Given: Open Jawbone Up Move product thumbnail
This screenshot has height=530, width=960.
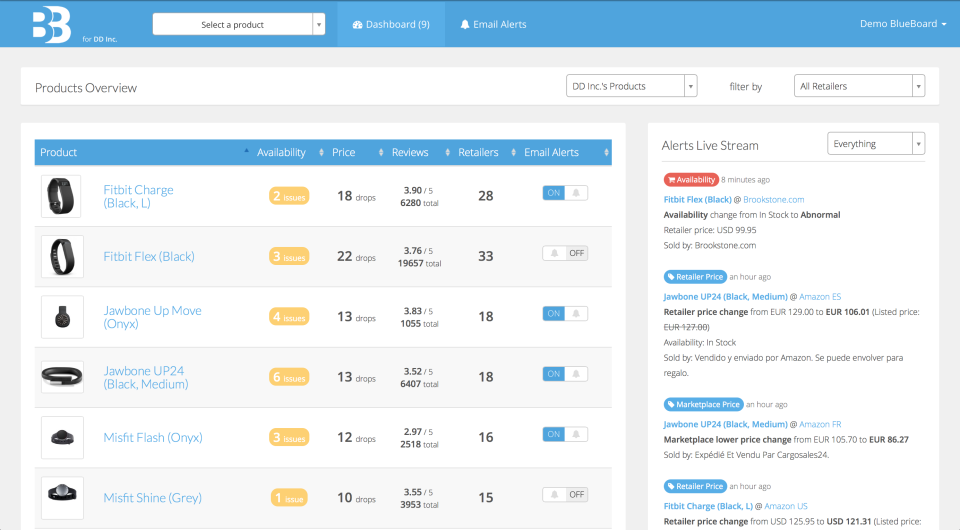Looking at the screenshot, I should point(62,317).
